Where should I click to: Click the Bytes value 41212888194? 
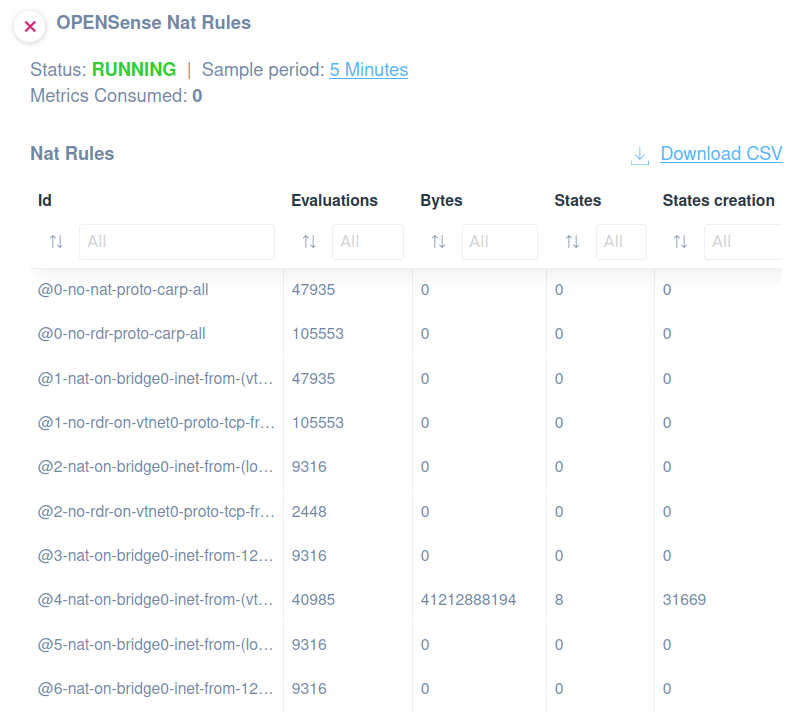click(468, 600)
